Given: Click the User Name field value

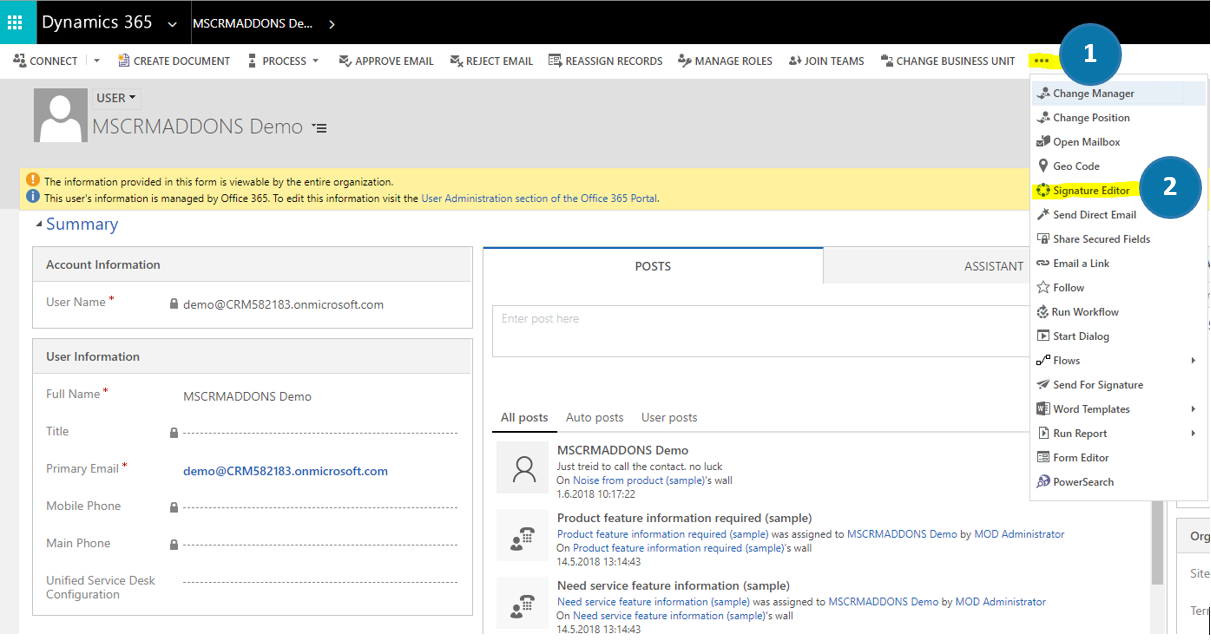Looking at the screenshot, I should coord(283,305).
